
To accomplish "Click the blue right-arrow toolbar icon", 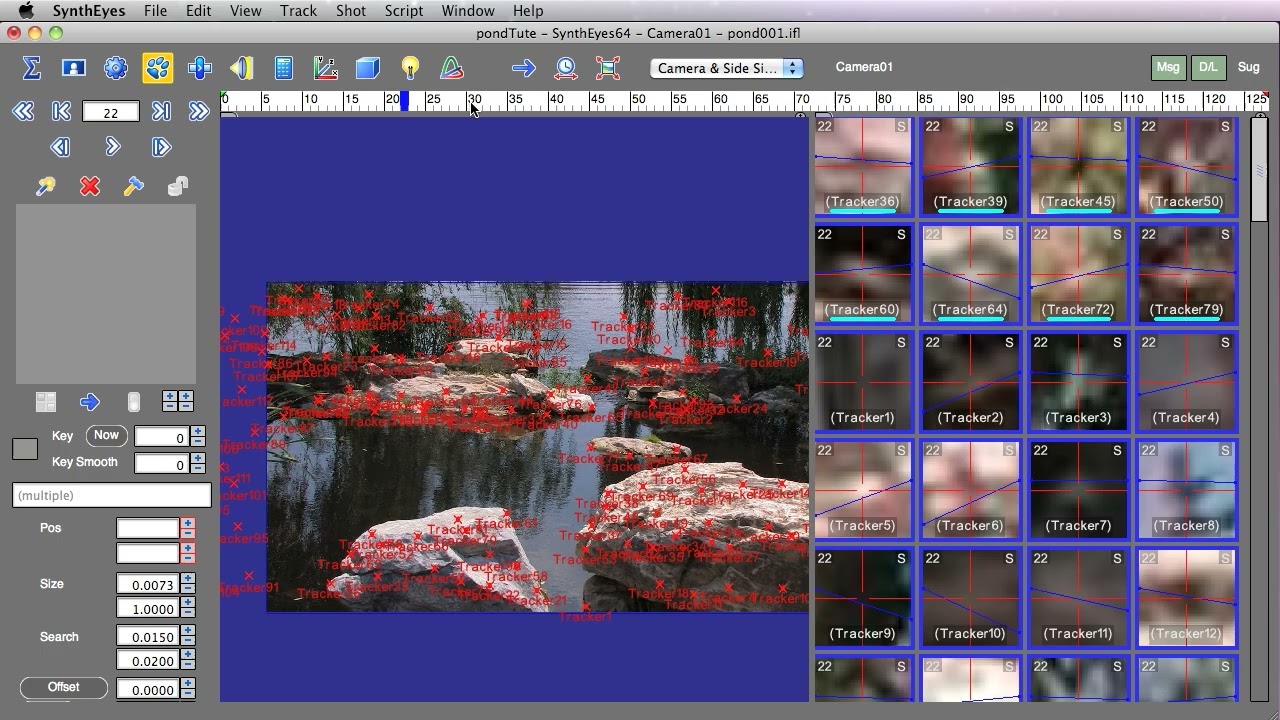I will (x=523, y=68).
